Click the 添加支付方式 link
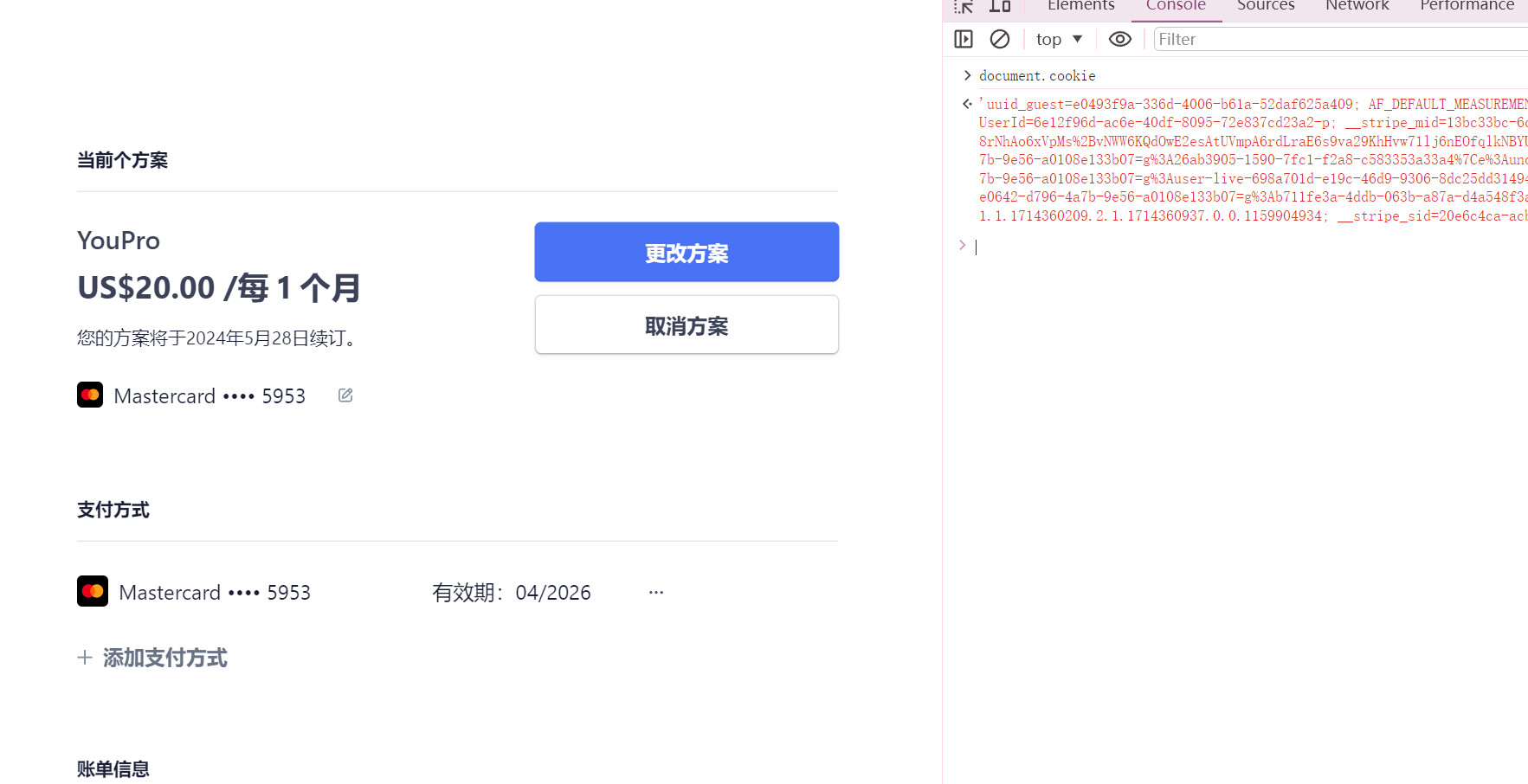 [153, 658]
